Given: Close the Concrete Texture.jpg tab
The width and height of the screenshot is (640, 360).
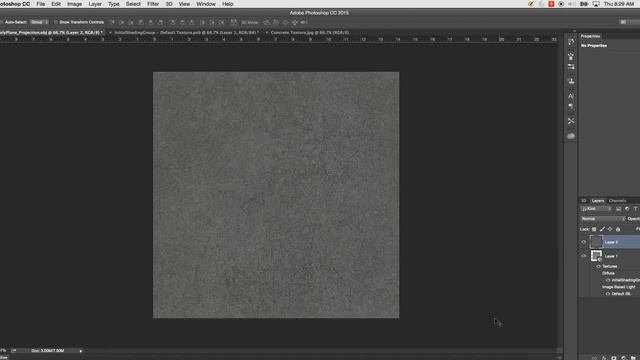Looking at the screenshot, I should click(267, 33).
